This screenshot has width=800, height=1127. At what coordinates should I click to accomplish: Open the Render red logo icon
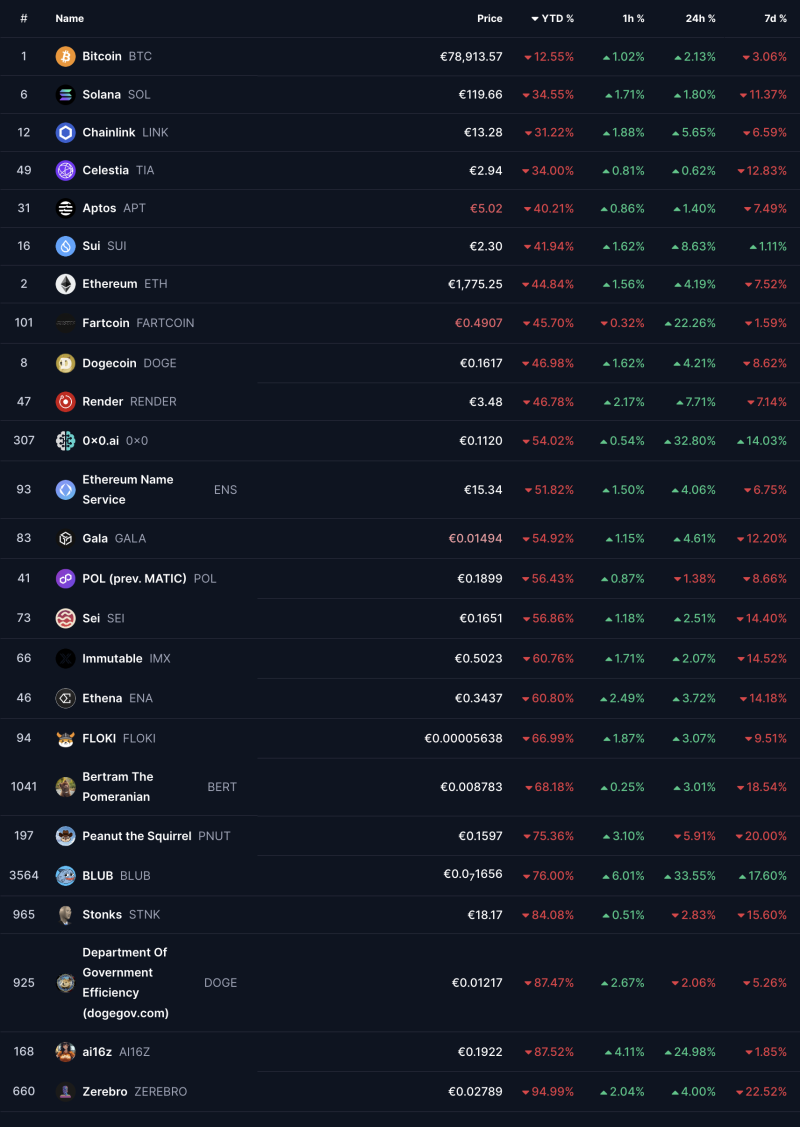[x=65, y=402]
